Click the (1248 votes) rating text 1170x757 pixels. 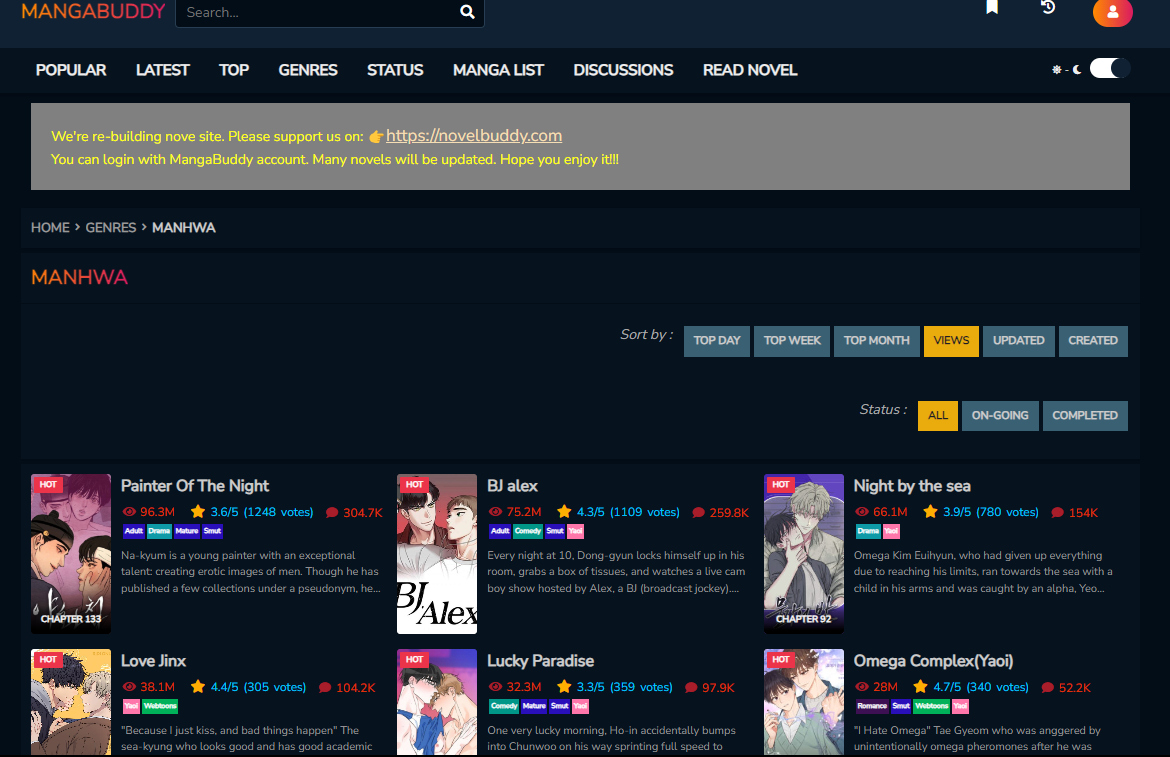point(278,512)
